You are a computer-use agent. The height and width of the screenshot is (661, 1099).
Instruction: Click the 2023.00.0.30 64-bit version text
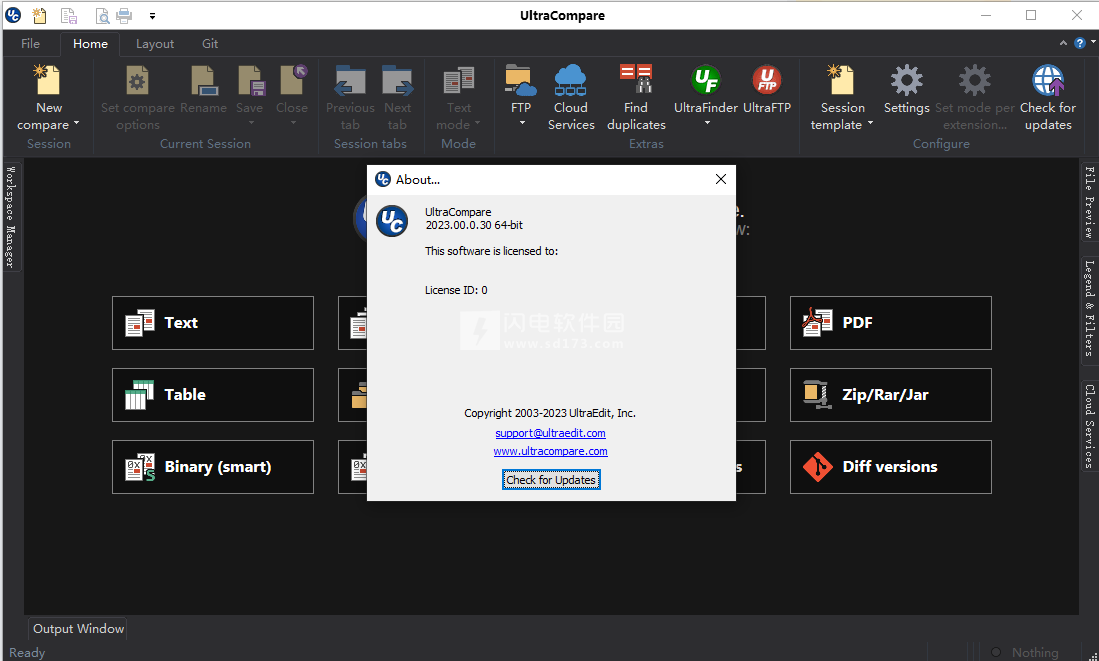click(x=474, y=225)
